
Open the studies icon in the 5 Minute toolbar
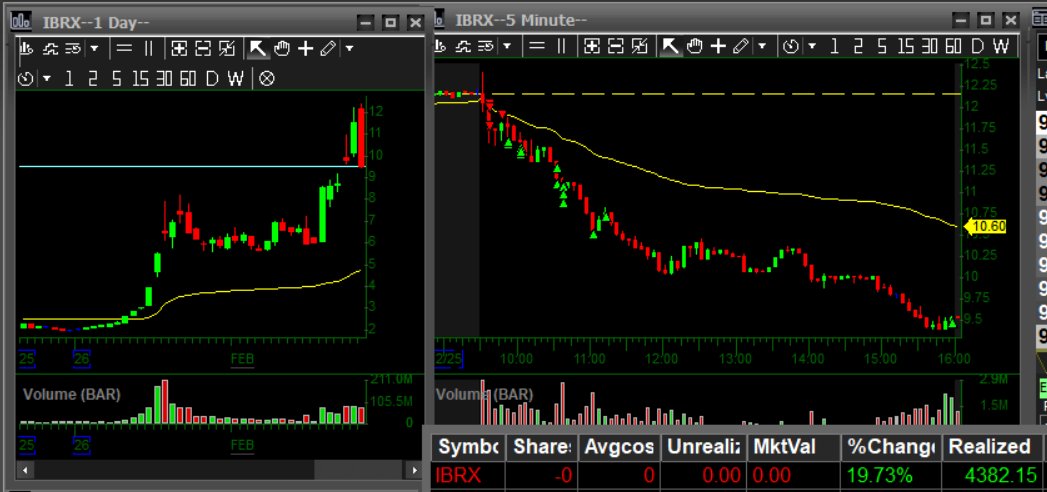pyautogui.click(x=463, y=46)
